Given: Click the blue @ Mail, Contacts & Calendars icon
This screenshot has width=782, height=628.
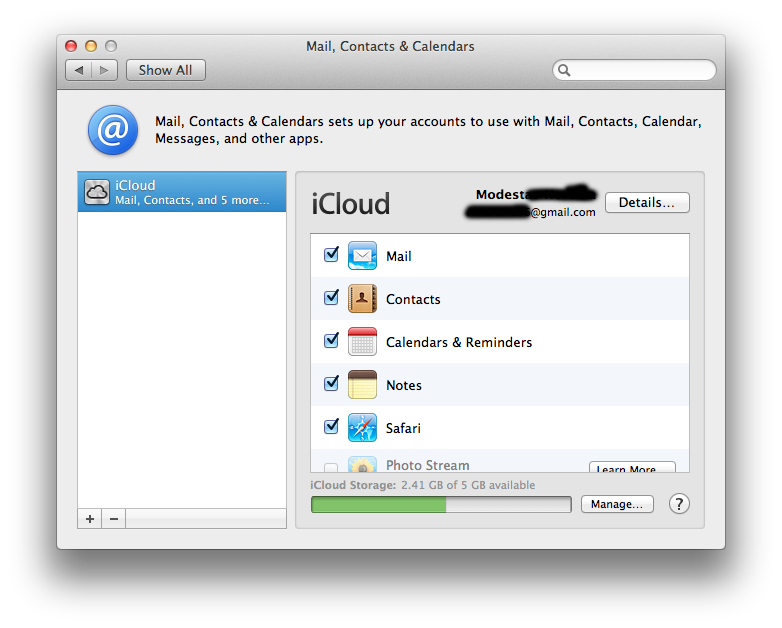Looking at the screenshot, I should pyautogui.click(x=113, y=130).
